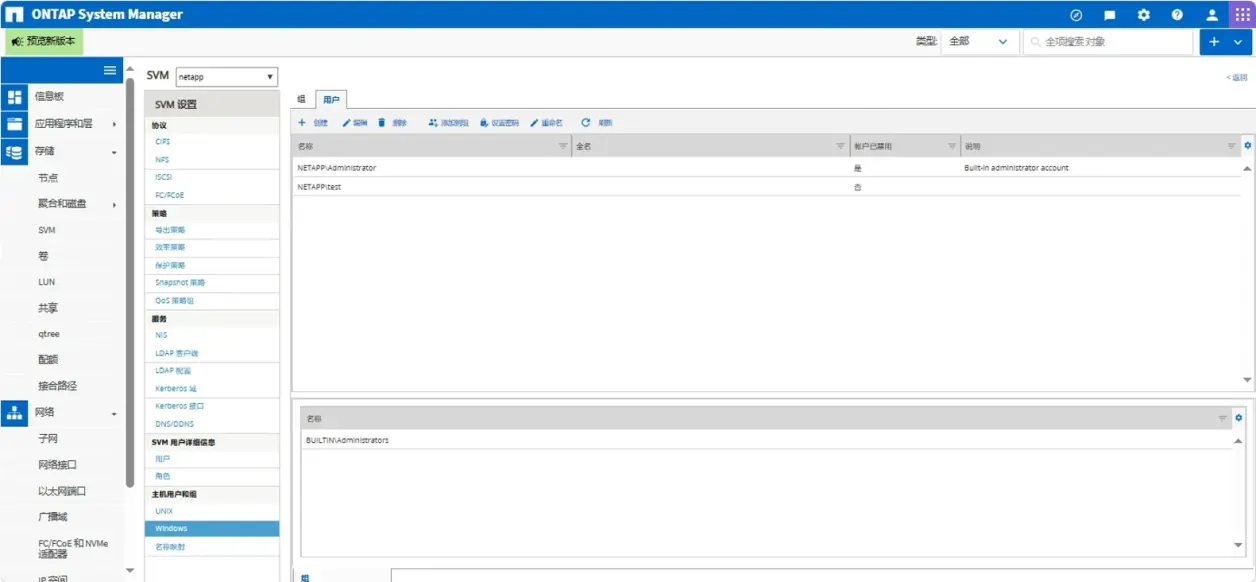This screenshot has width=1256, height=582.
Task: Select BUILTIN\Administrators group row
Action: tap(767, 440)
